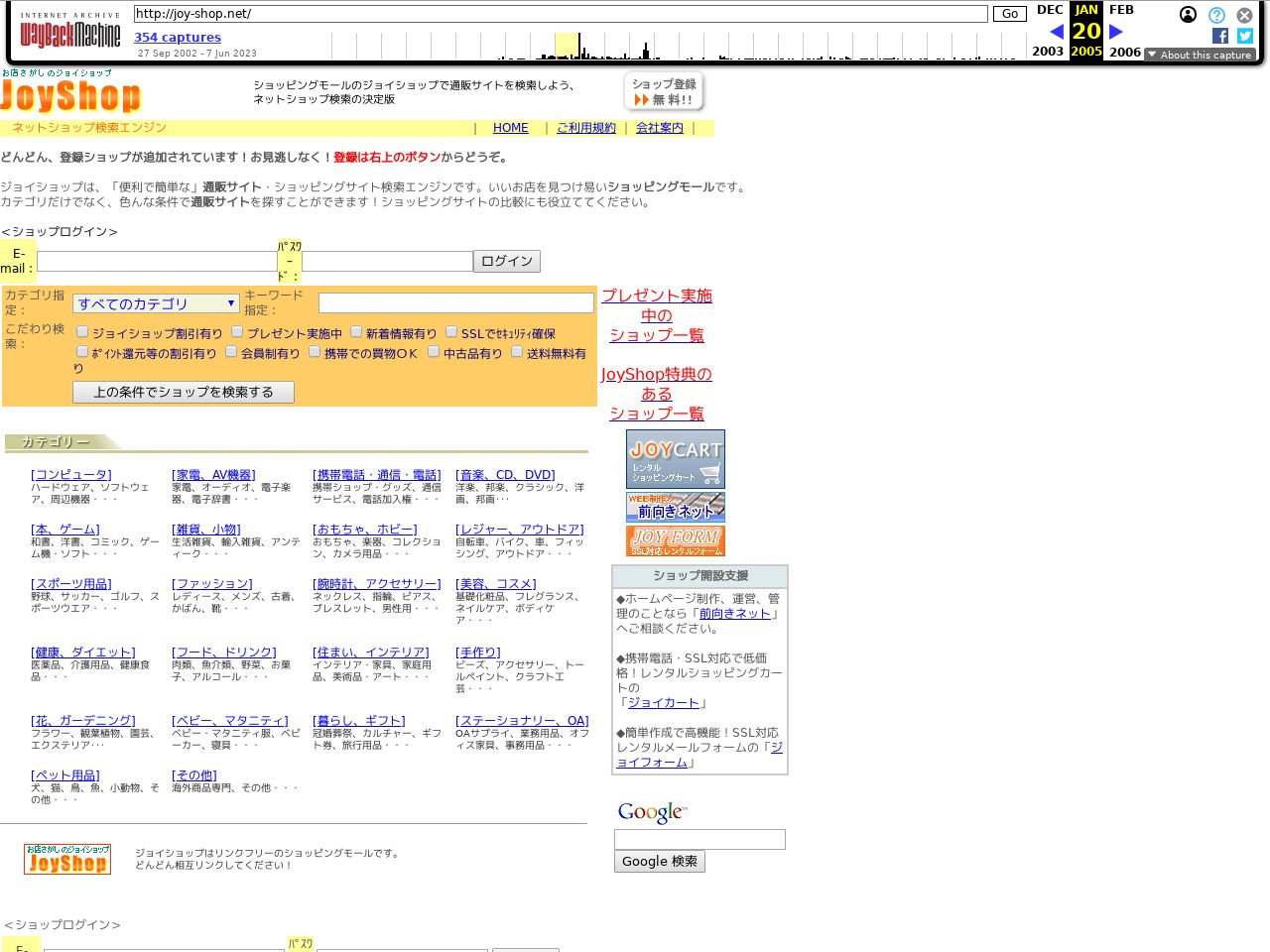Click the Wayback Machine logo
Image resolution: width=1270 pixels, height=952 pixels.
click(69, 31)
